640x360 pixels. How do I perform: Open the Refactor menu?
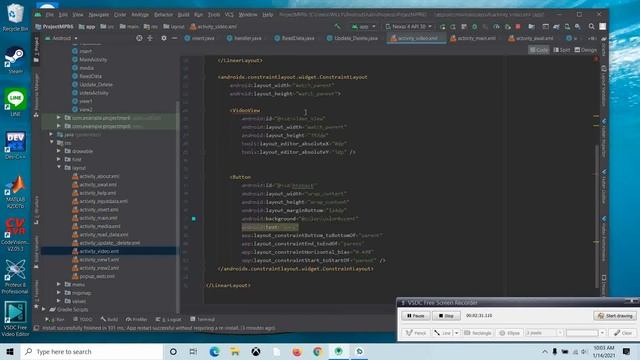pyautogui.click(x=163, y=15)
